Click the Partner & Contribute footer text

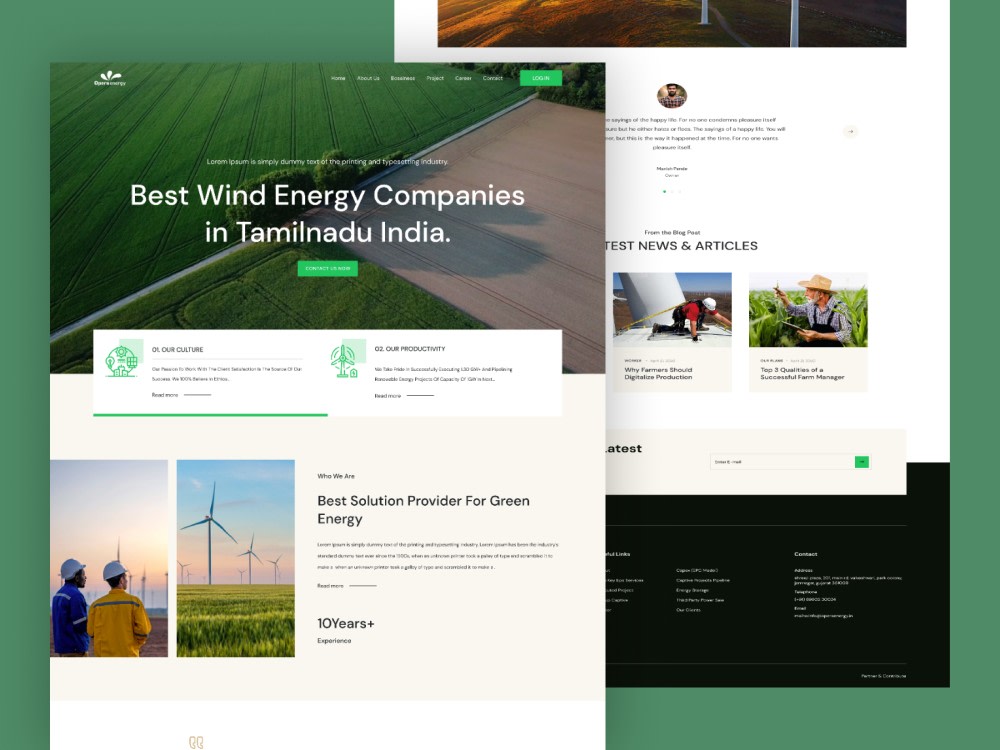click(883, 676)
